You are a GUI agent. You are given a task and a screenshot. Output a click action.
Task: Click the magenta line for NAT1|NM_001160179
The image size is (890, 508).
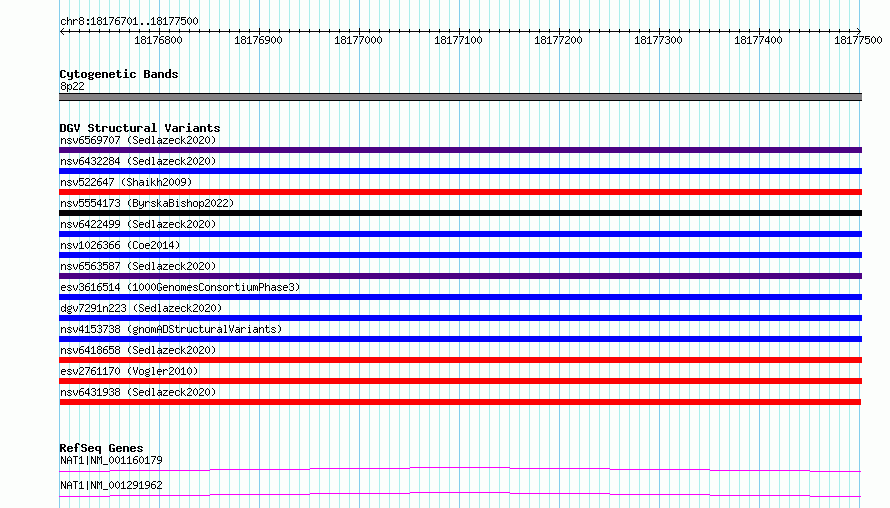click(460, 469)
